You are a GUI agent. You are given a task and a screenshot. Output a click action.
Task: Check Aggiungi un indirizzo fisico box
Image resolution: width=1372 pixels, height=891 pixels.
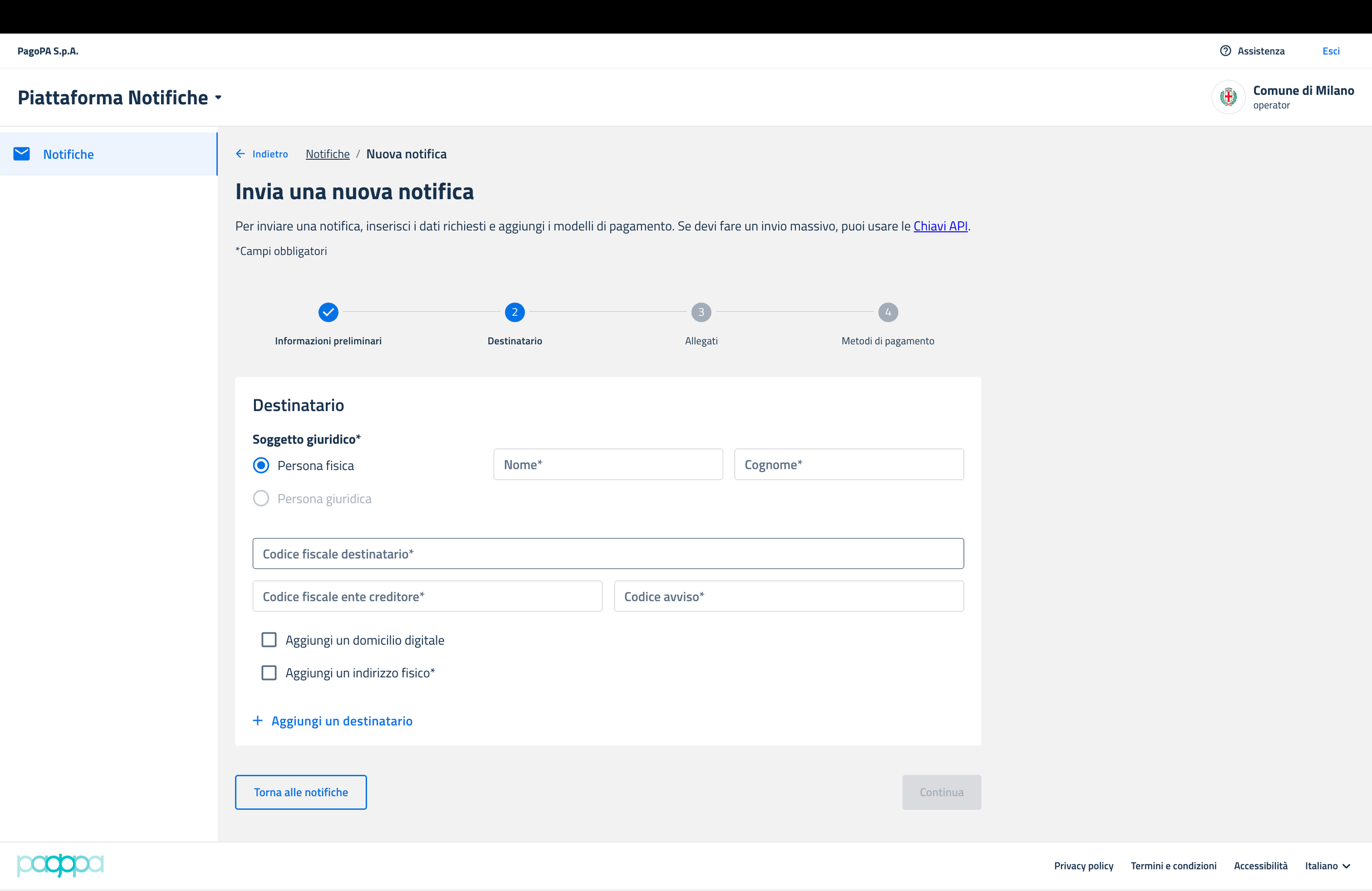tap(269, 672)
